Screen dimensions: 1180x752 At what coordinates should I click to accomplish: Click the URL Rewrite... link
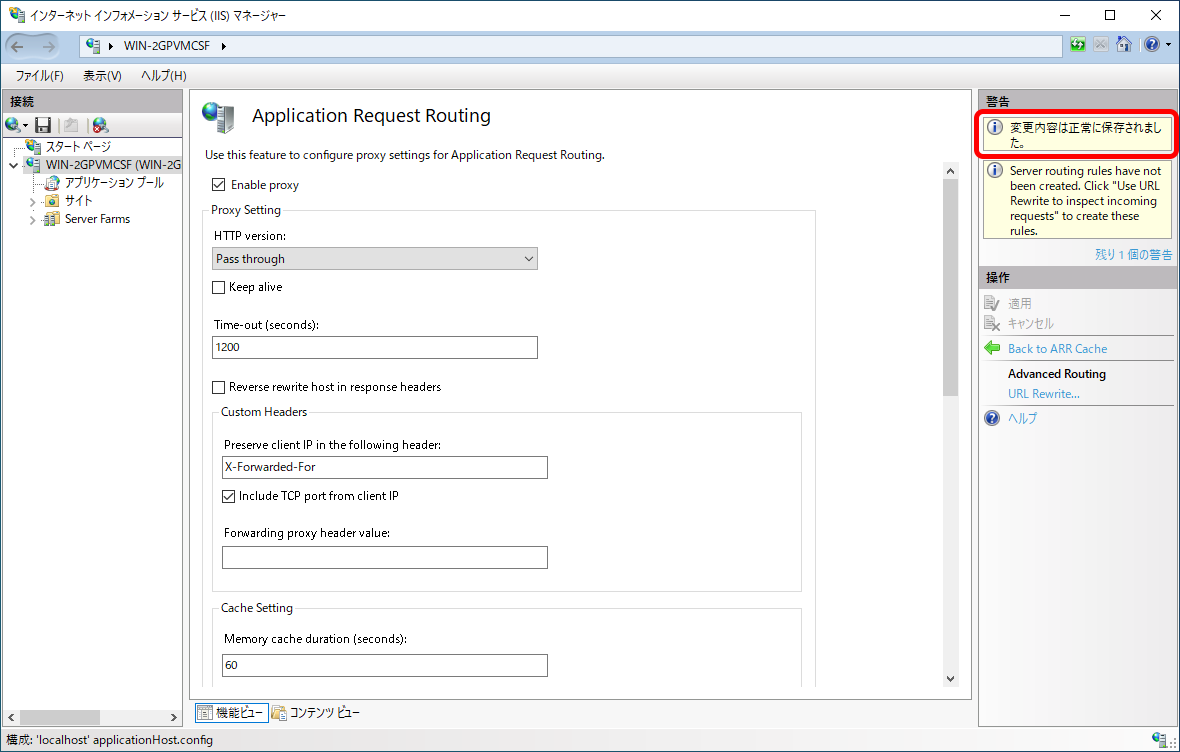[x=1043, y=394]
